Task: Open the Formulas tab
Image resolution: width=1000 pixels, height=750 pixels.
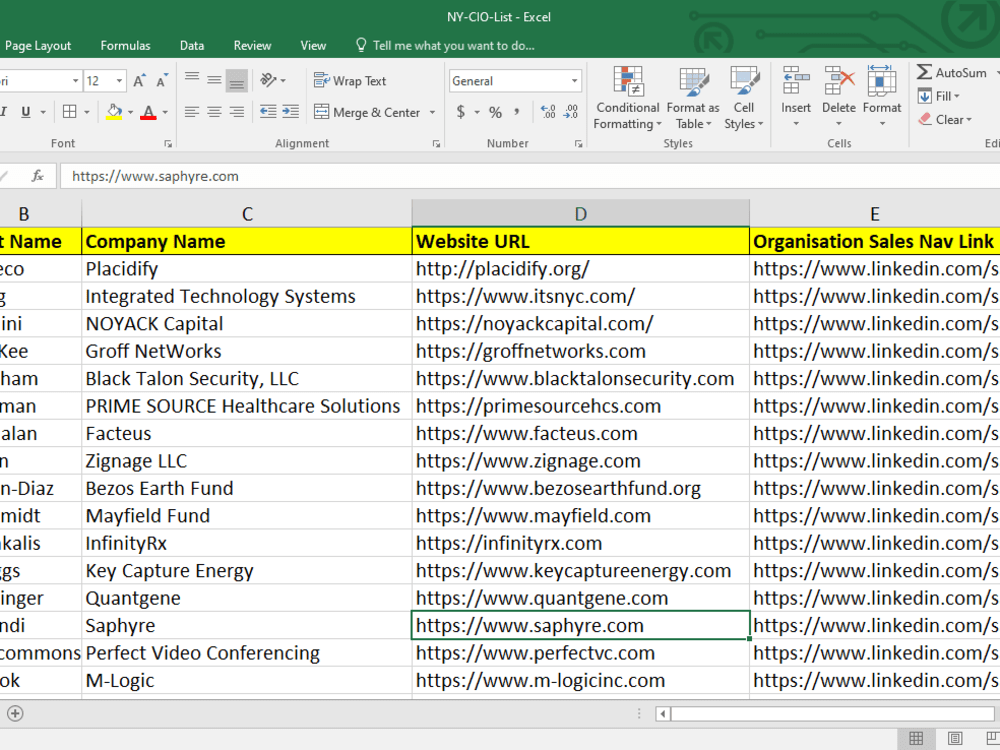Action: [126, 45]
